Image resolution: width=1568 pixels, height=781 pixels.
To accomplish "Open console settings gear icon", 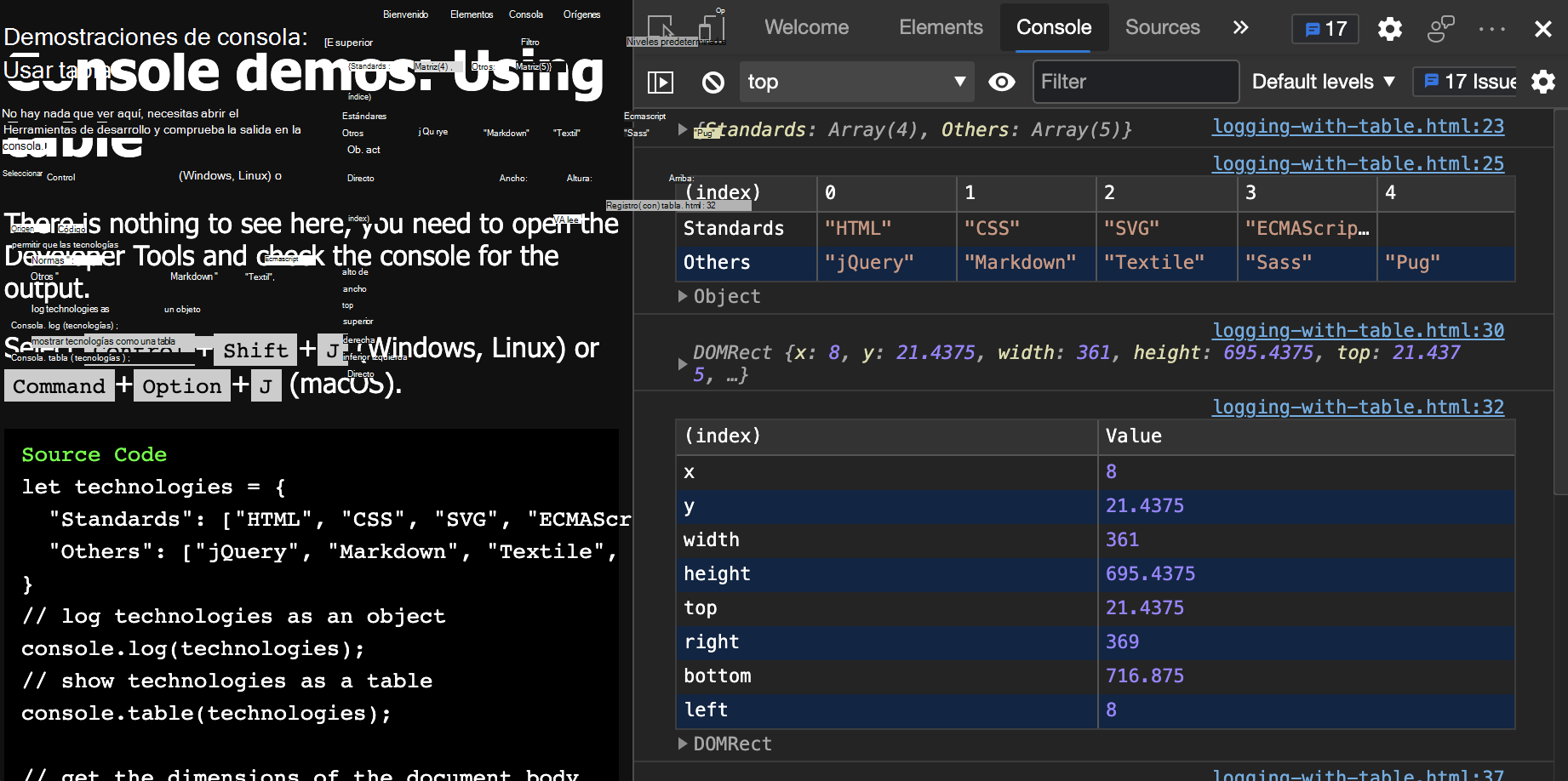I will coord(1542,82).
